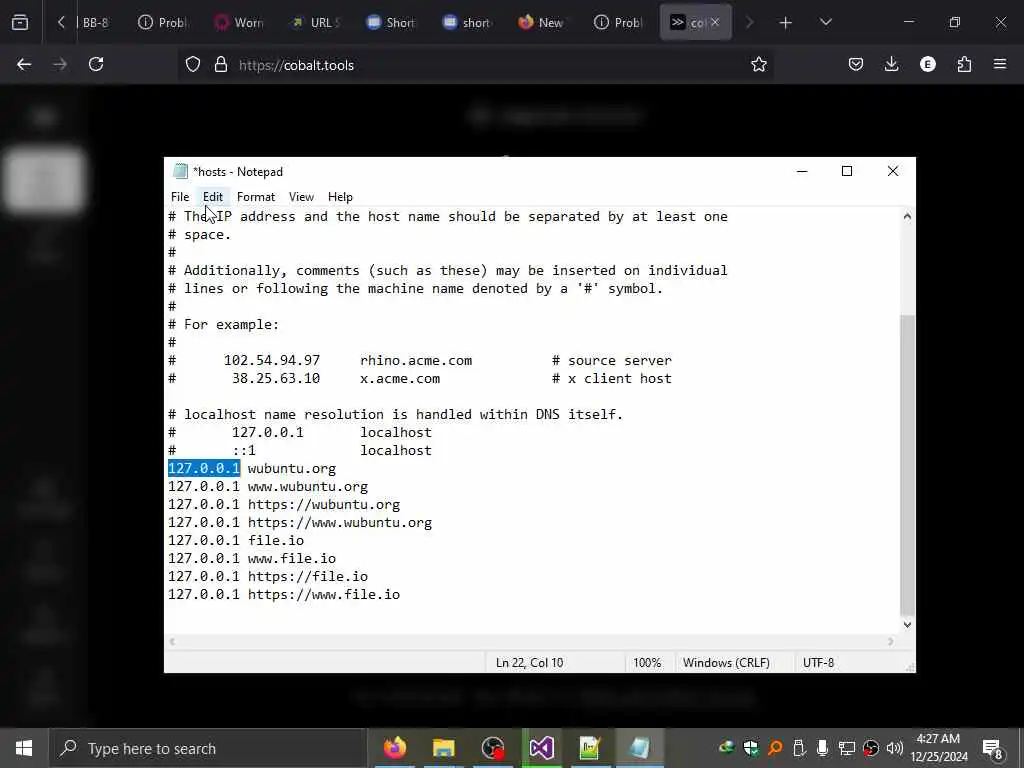
Task: Save page to Pocket
Action: click(x=856, y=65)
